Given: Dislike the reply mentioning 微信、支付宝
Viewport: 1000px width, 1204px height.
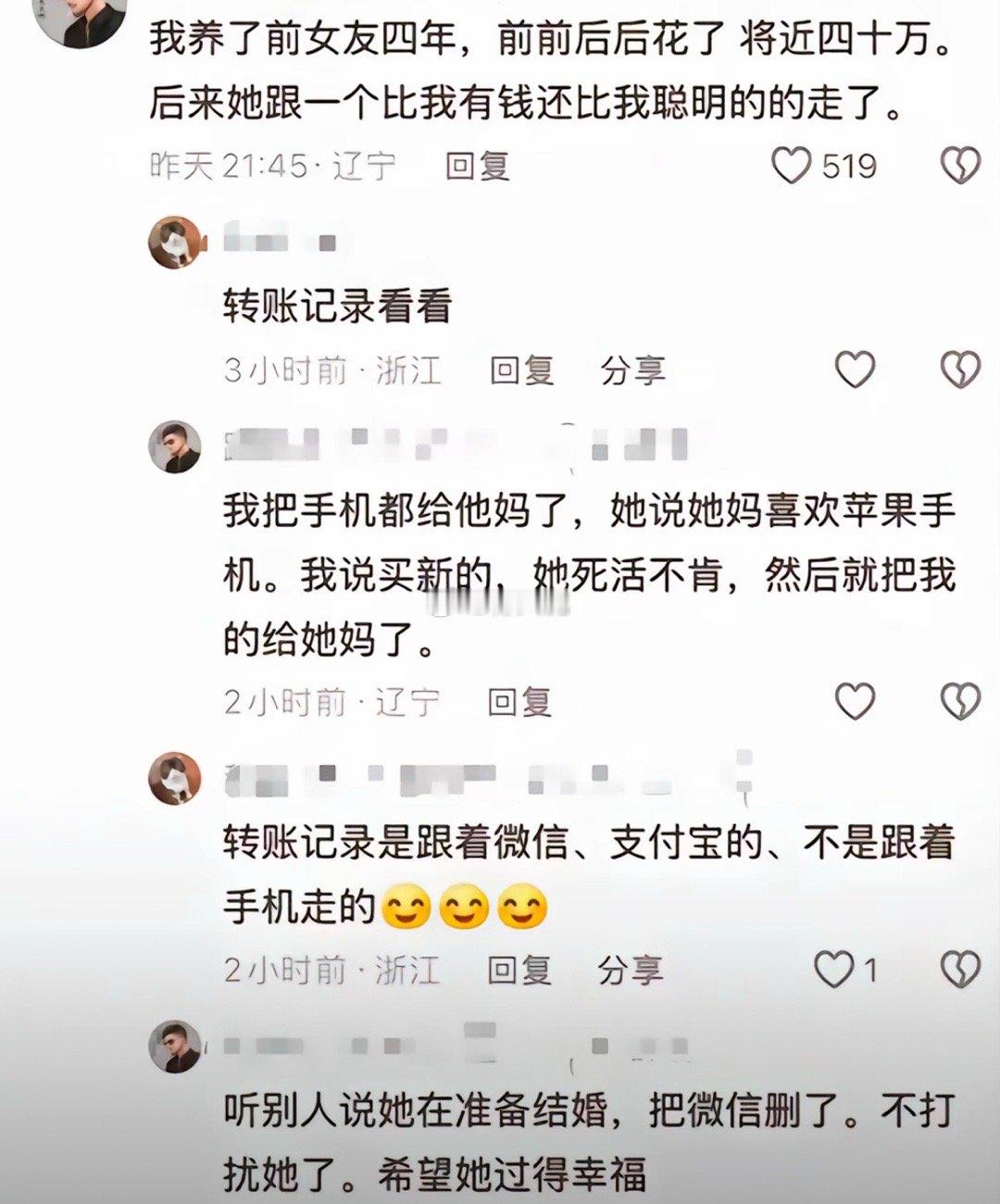Looking at the screenshot, I should click(960, 970).
